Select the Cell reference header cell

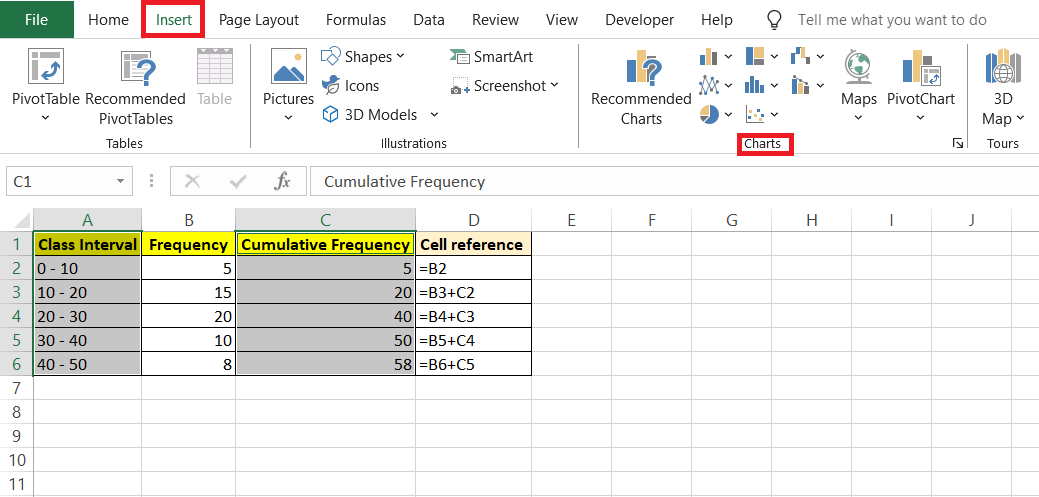pyautogui.click(x=474, y=245)
